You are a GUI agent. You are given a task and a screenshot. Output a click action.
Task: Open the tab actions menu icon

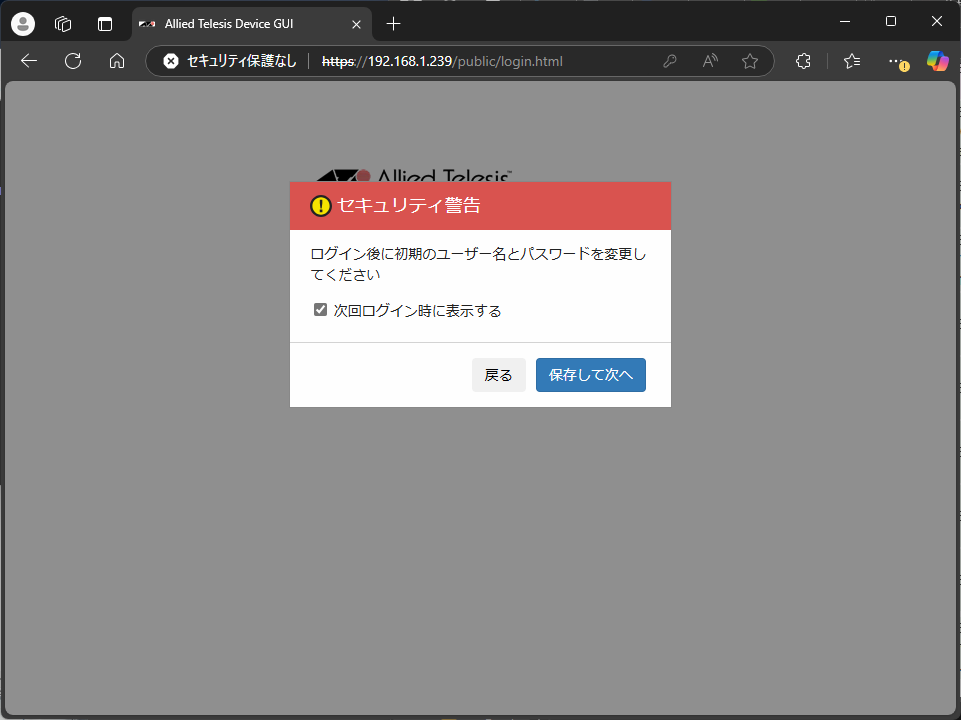pos(105,23)
